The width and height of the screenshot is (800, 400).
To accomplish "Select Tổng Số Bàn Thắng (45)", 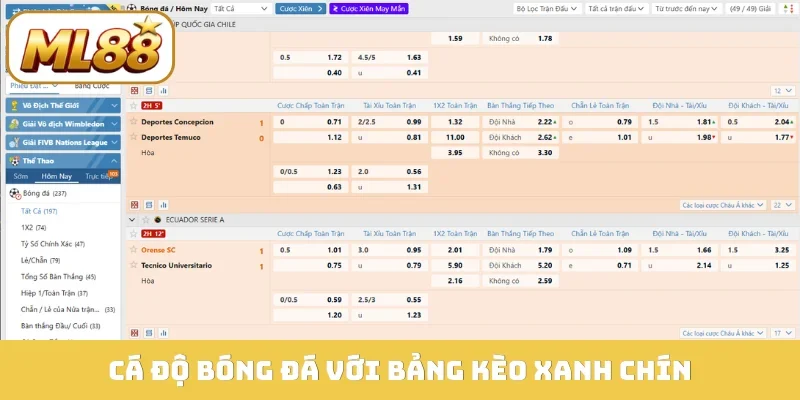I will click(x=58, y=277).
